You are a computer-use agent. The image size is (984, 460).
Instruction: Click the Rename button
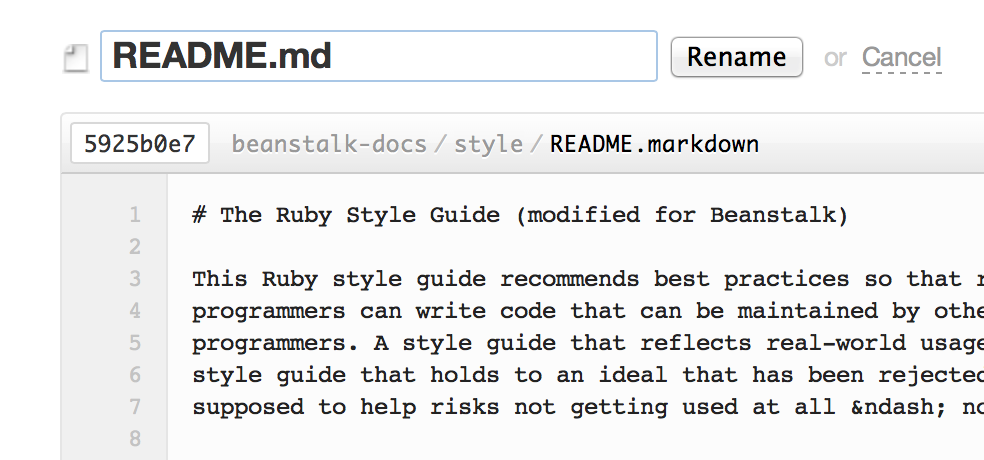[x=737, y=57]
